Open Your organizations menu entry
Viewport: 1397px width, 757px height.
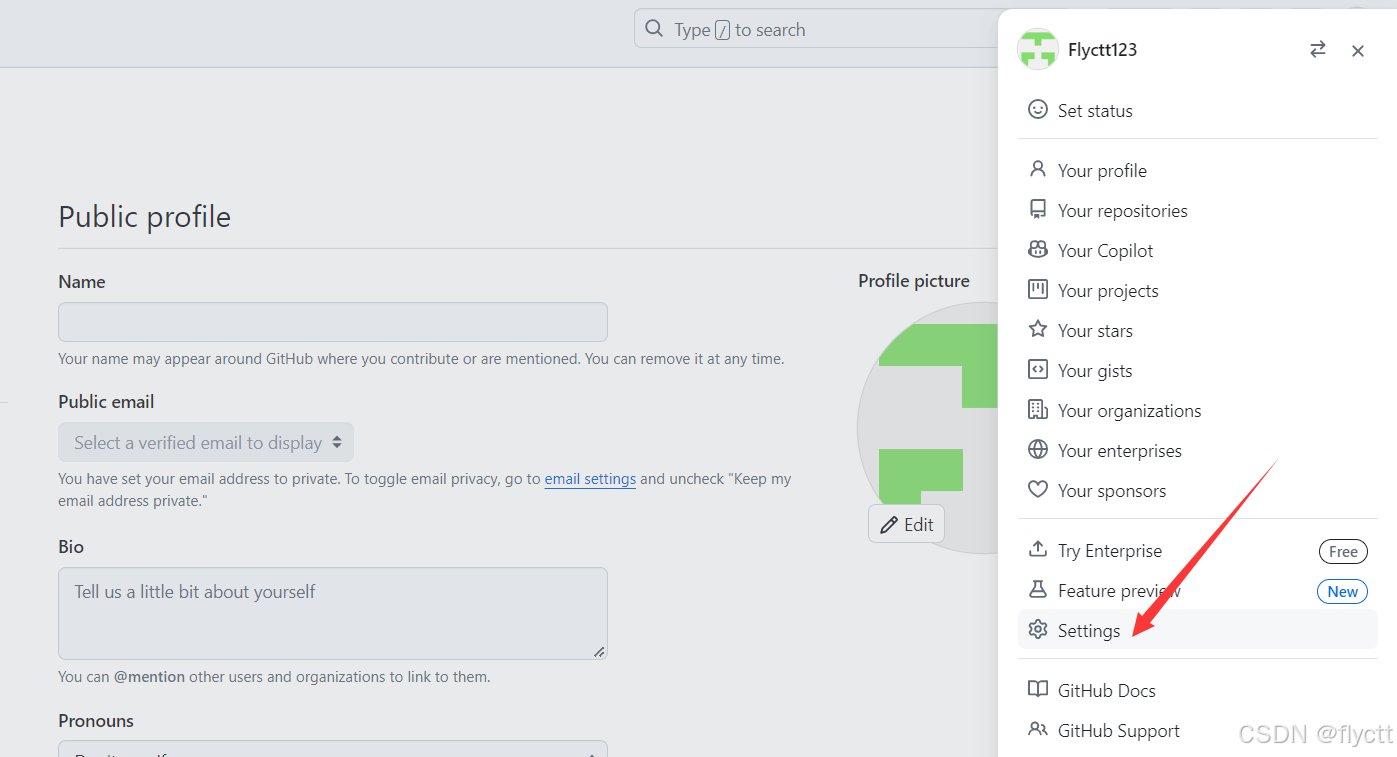click(x=1198, y=410)
